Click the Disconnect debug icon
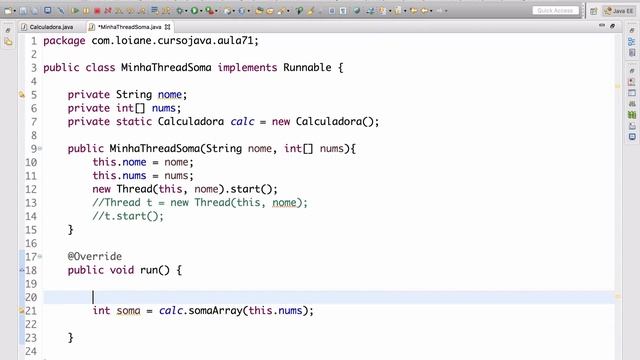Image resolution: width=640 pixels, height=360 pixels. (108, 11)
